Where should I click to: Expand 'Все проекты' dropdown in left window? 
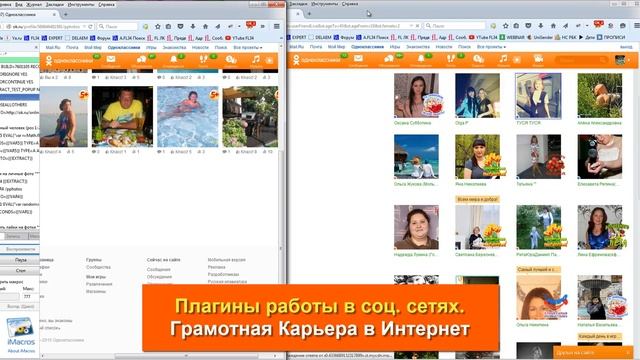[x=248, y=47]
